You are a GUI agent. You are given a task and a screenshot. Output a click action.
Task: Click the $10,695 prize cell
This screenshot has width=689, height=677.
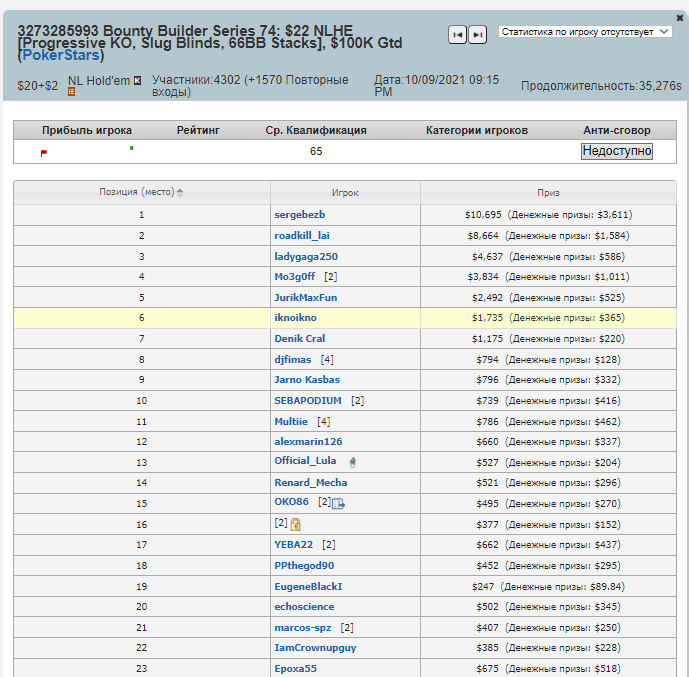coord(548,215)
